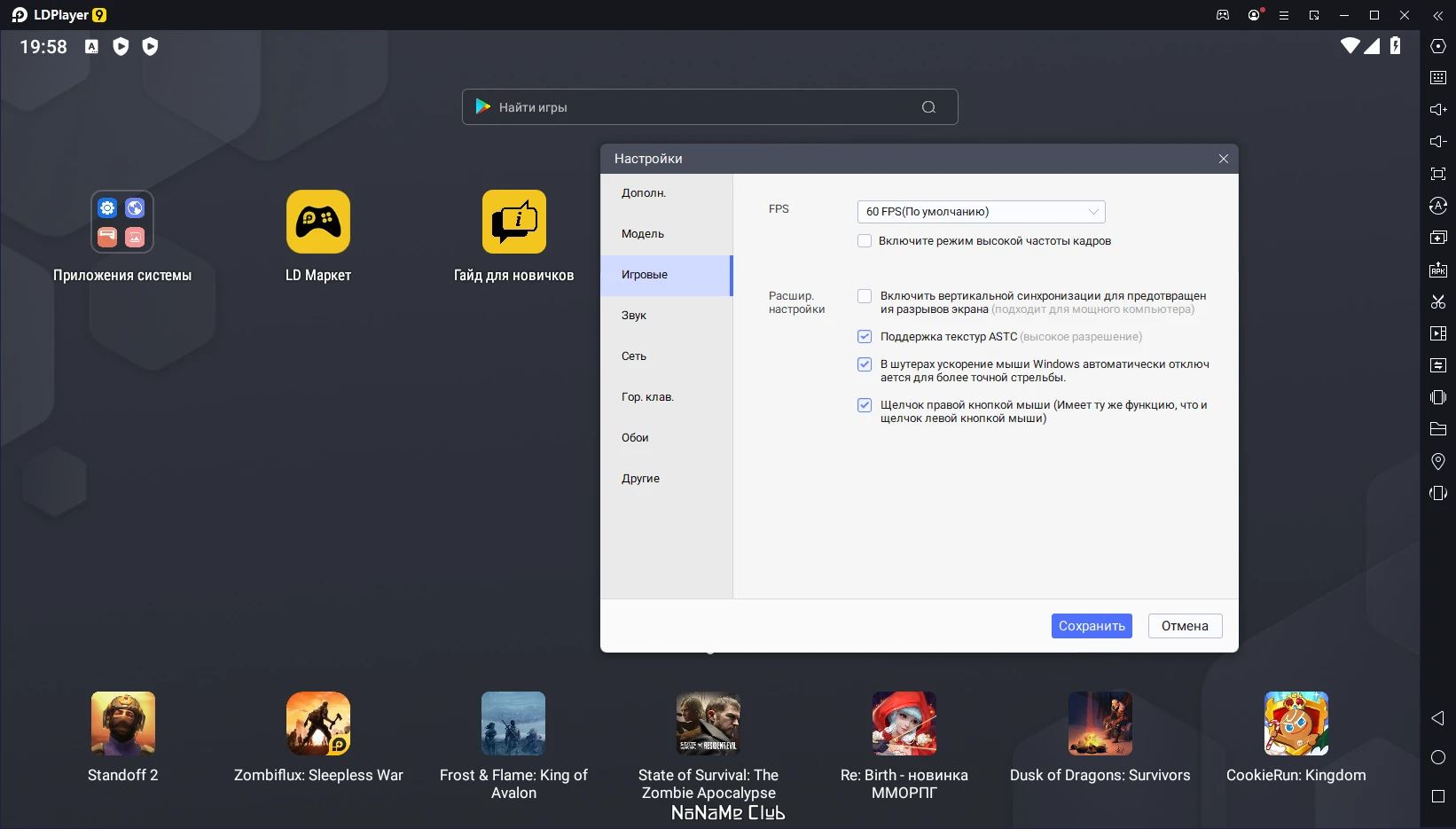Image resolution: width=1456 pixels, height=829 pixels.
Task: Uncheck Windows mouse acceleration shooter option
Action: (865, 364)
